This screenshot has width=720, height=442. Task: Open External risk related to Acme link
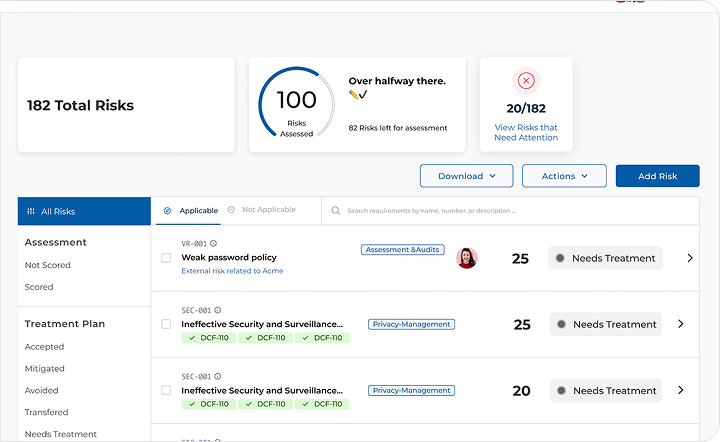pyautogui.click(x=232, y=271)
